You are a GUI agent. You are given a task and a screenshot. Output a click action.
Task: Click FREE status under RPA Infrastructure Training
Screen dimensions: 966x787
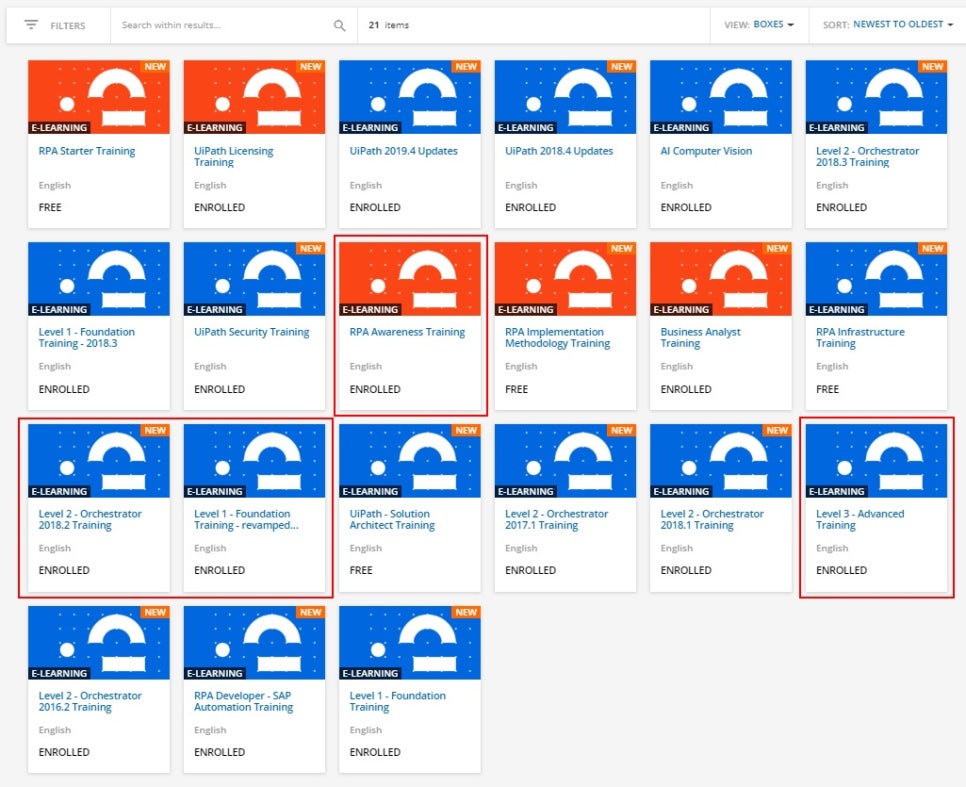827,389
